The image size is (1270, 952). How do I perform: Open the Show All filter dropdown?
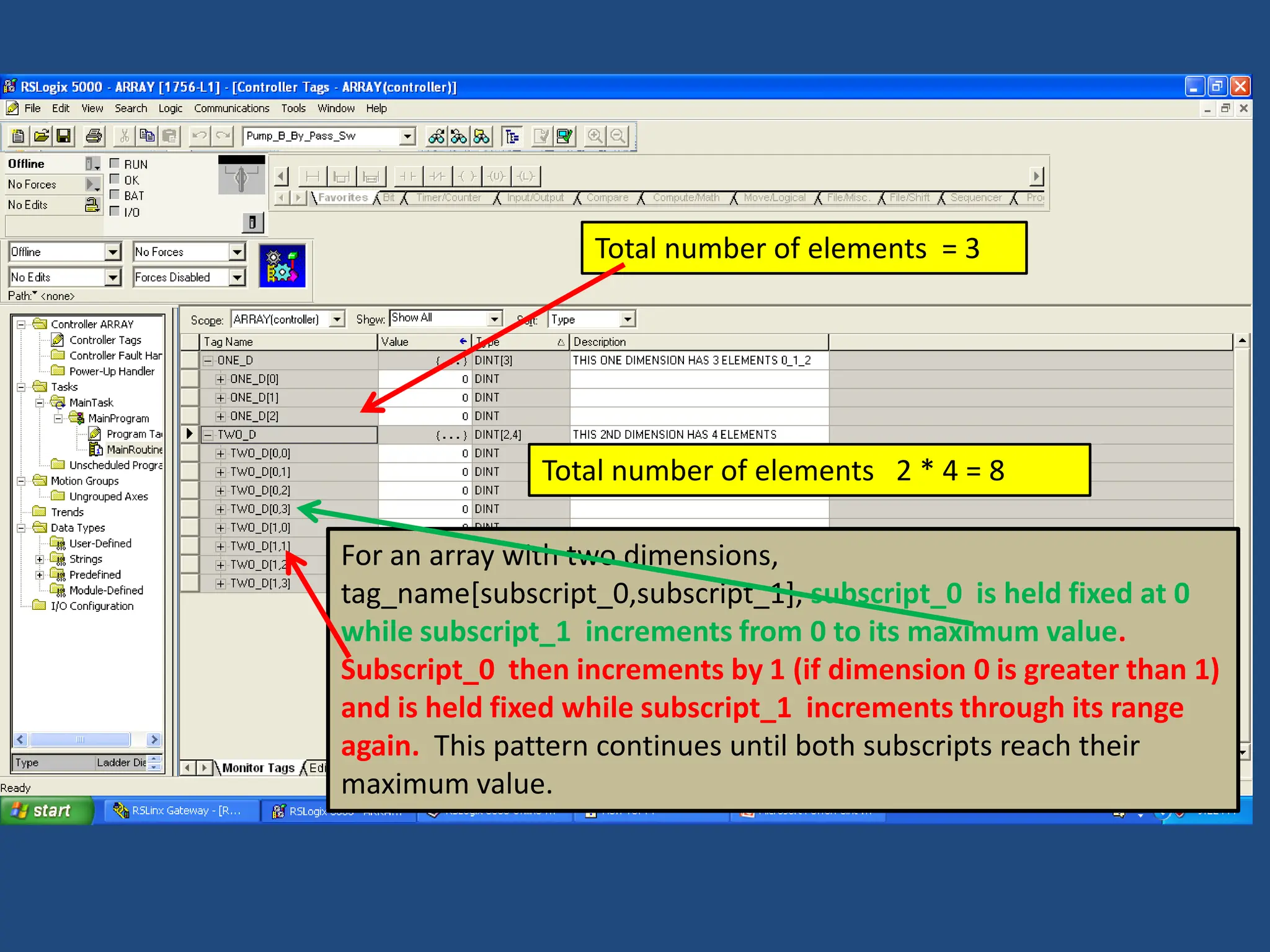pos(494,319)
